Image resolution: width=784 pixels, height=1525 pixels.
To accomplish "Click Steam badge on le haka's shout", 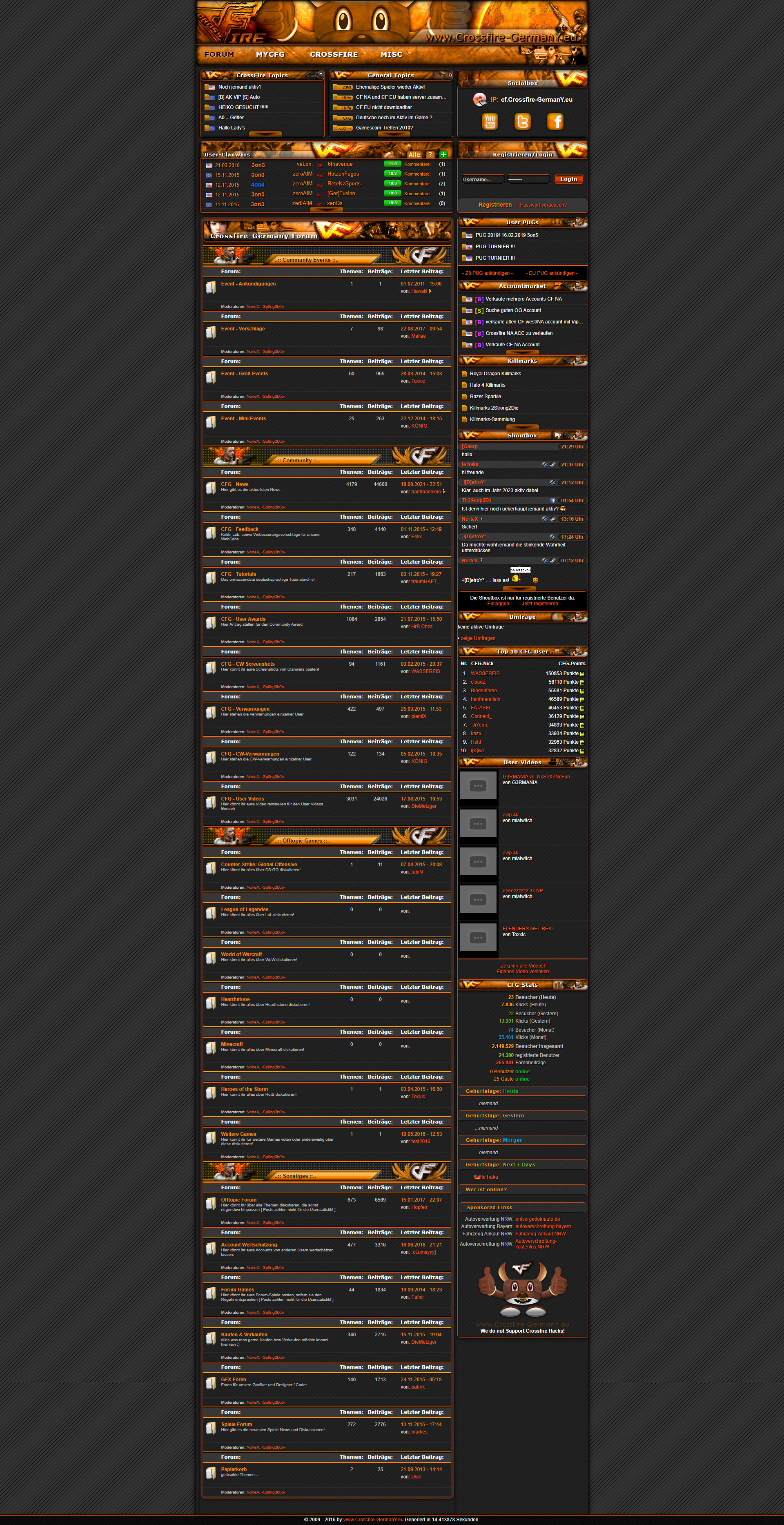I will (x=552, y=465).
